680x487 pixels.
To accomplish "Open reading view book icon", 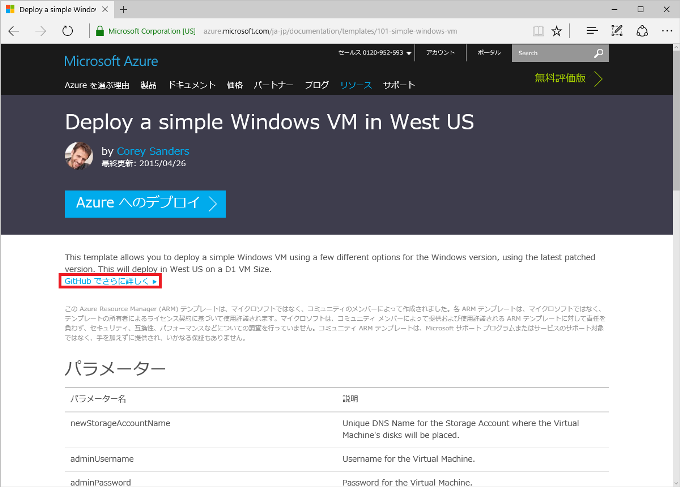I will 538,31.
